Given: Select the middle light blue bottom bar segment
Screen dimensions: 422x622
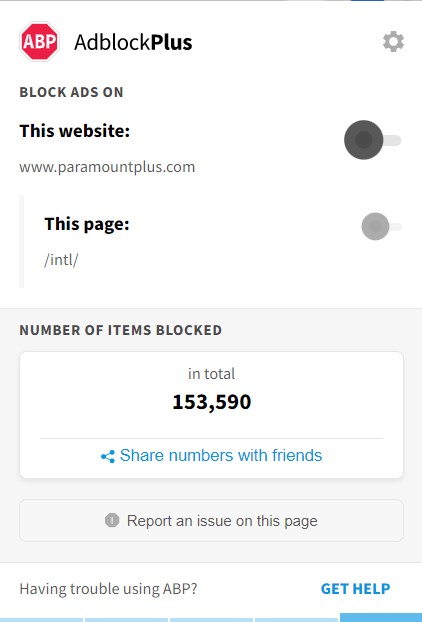Looking at the screenshot, I should coord(211,620).
